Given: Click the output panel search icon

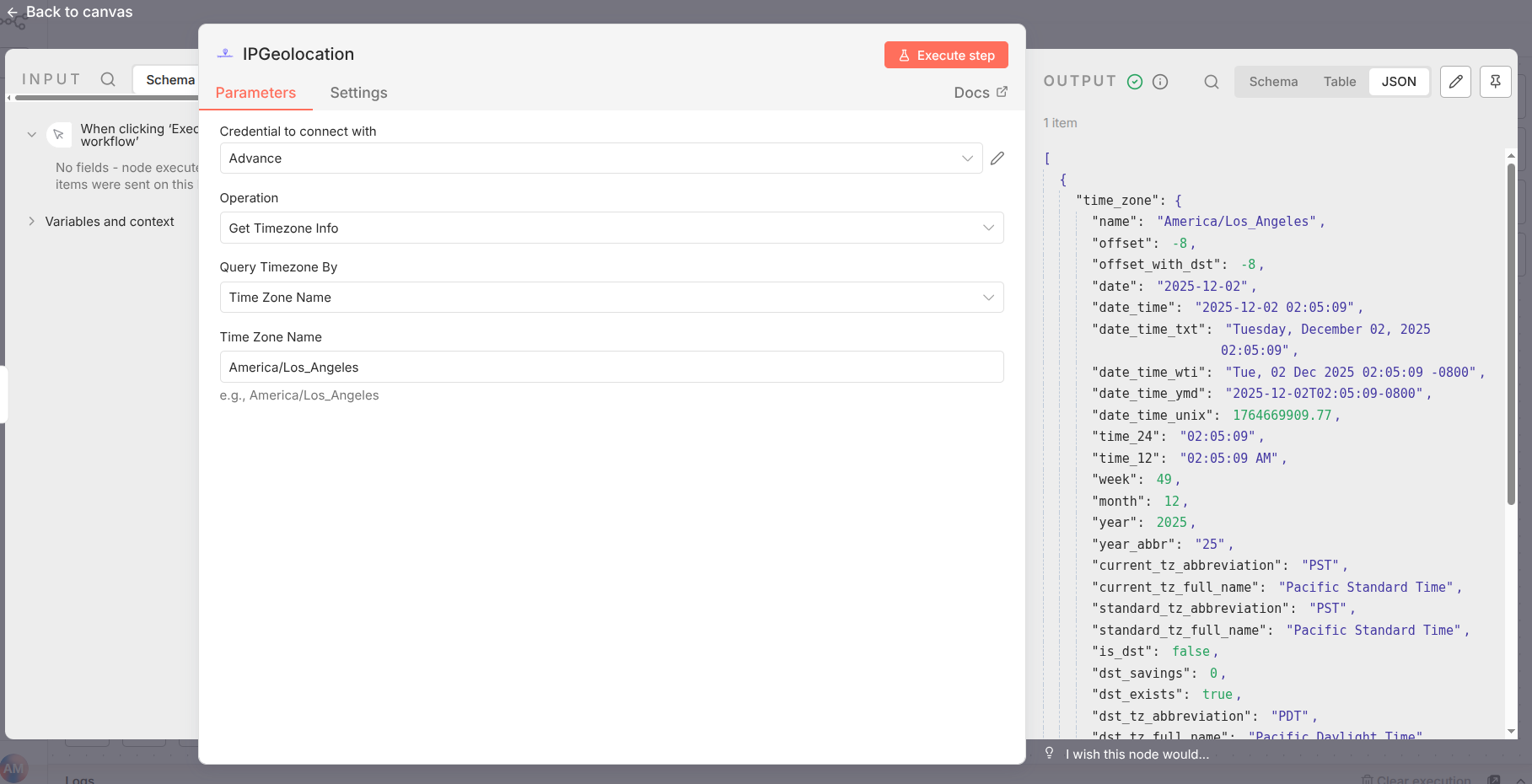Looking at the screenshot, I should click(1211, 82).
